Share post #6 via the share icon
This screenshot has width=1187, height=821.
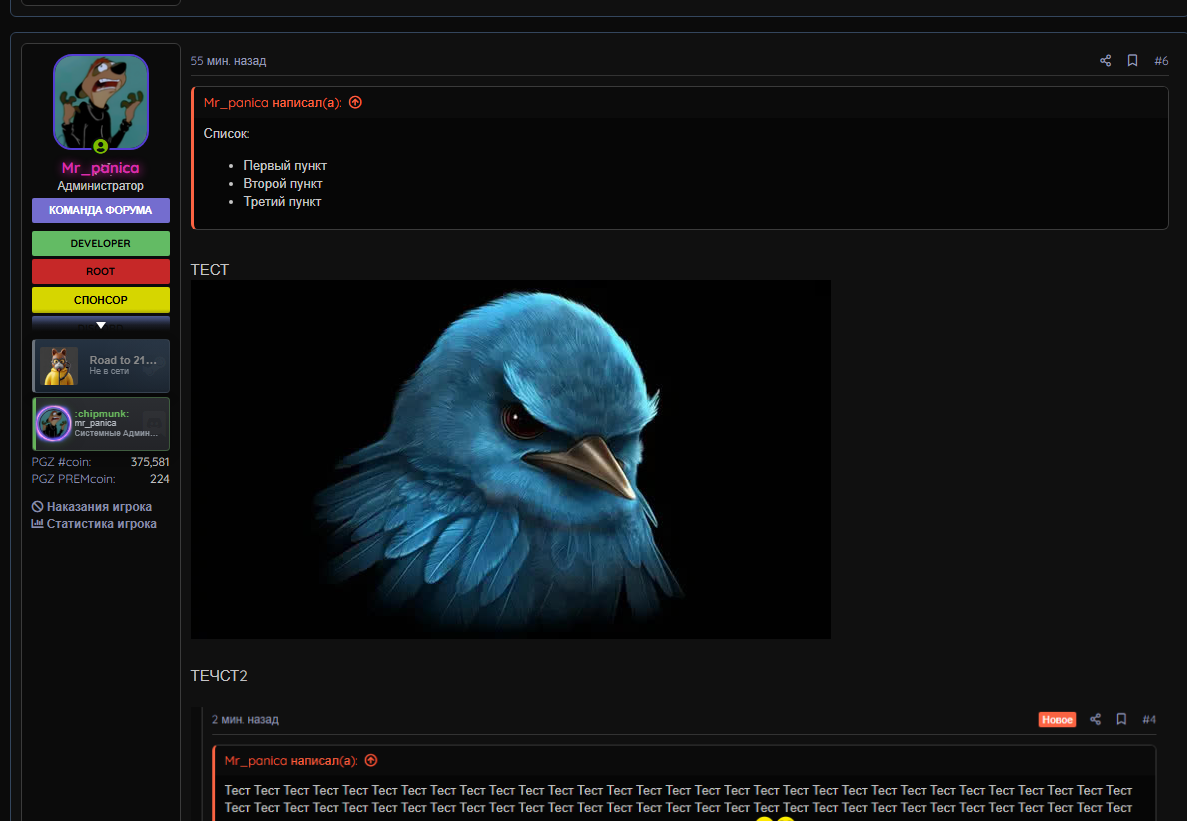point(1105,60)
